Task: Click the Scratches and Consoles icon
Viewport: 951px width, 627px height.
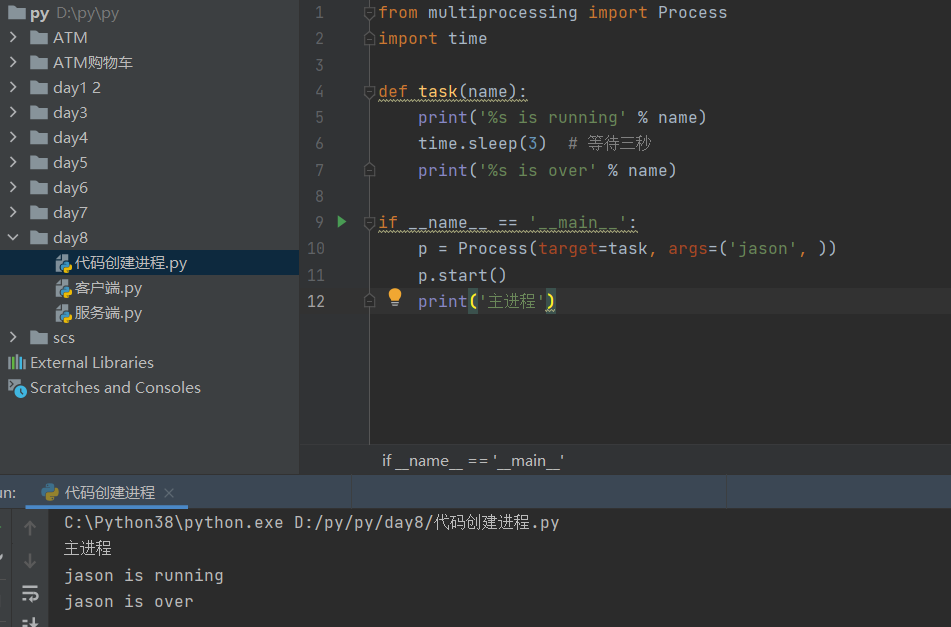Action: 16,387
